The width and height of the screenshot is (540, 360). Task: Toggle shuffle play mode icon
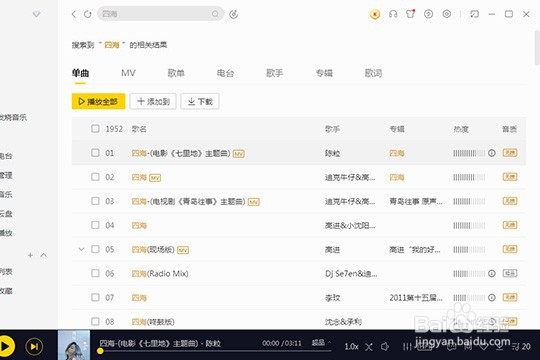coord(369,347)
